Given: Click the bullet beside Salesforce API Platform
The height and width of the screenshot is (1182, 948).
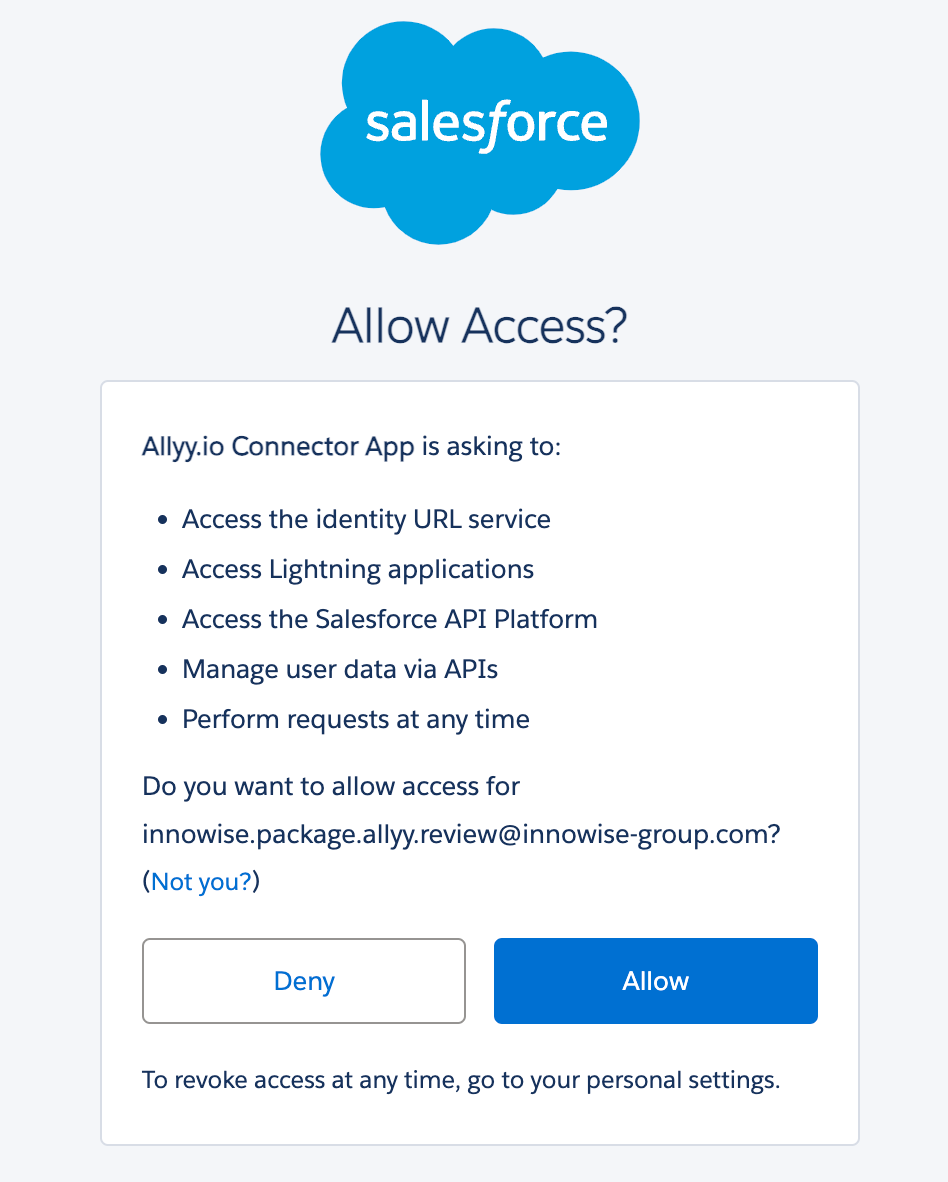Looking at the screenshot, I should [161, 620].
